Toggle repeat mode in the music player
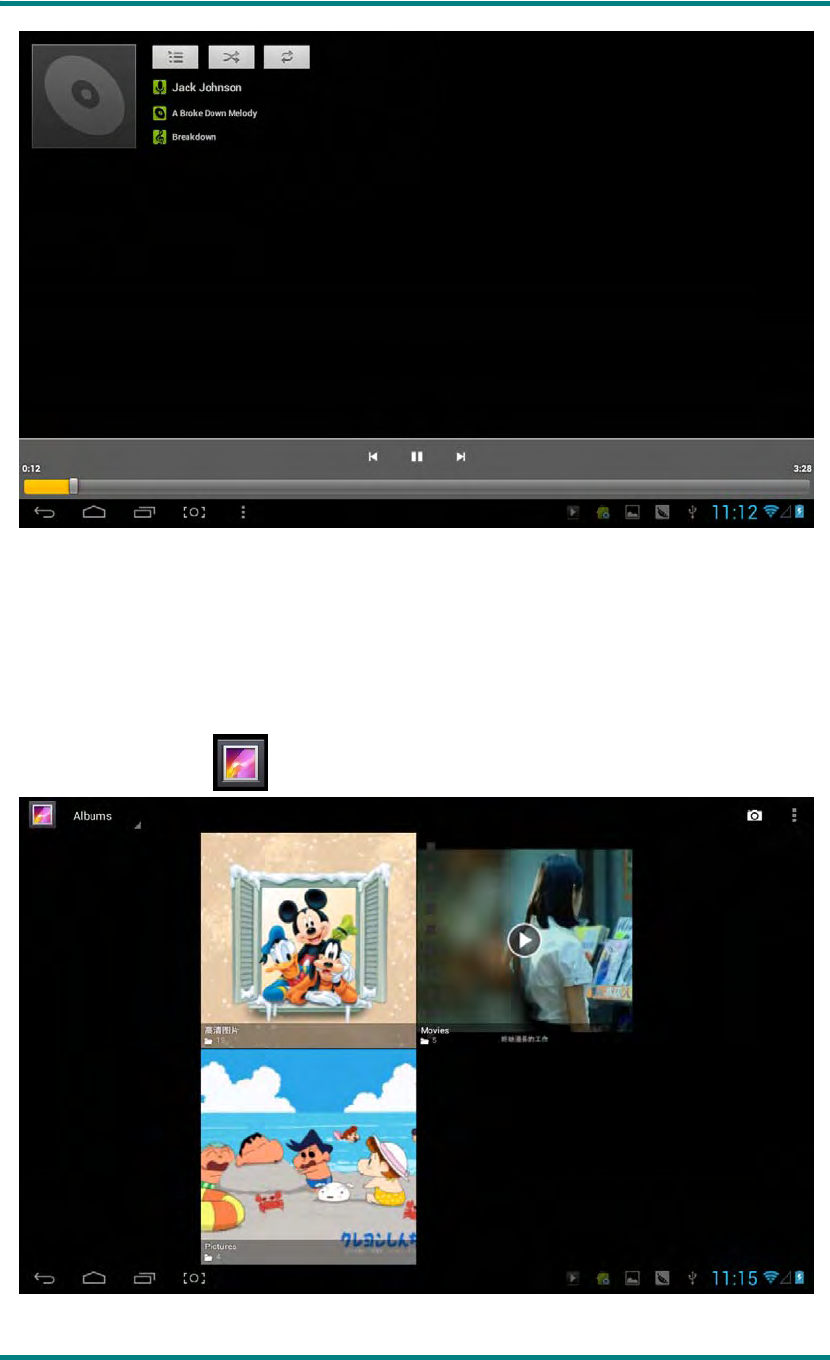The width and height of the screenshot is (830, 1360). [287, 57]
